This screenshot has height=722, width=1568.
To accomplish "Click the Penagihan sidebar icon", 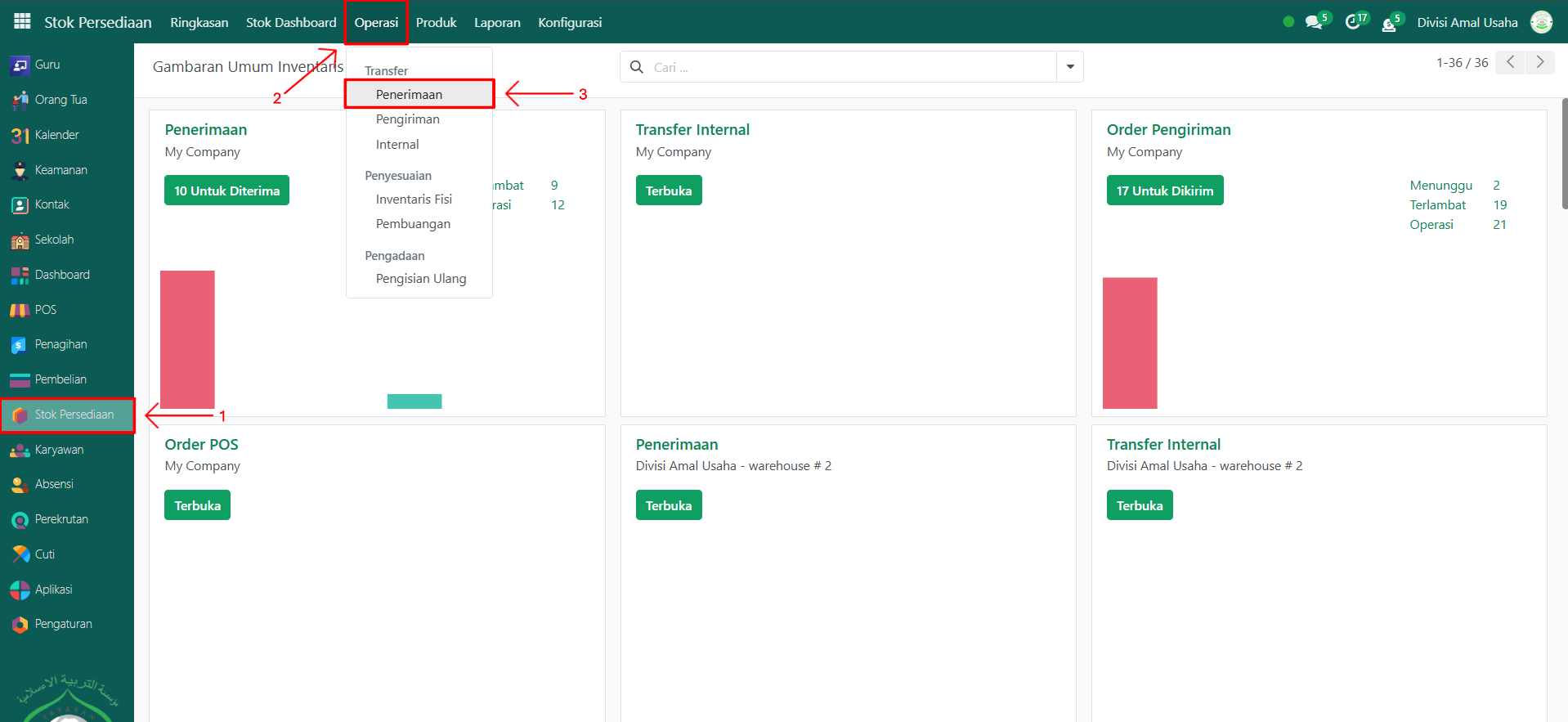I will pyautogui.click(x=20, y=345).
